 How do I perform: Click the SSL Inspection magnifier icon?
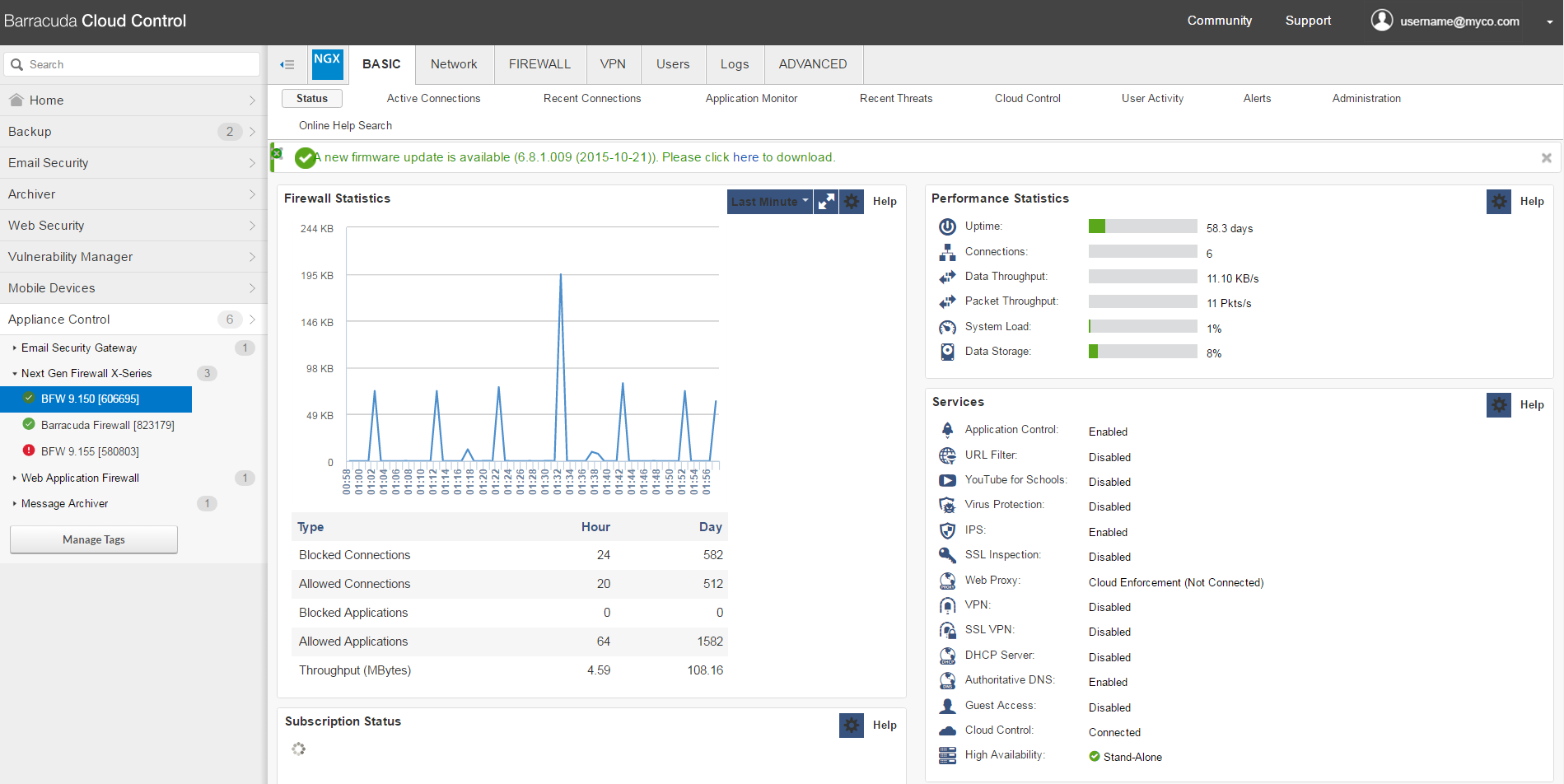pyautogui.click(x=947, y=555)
